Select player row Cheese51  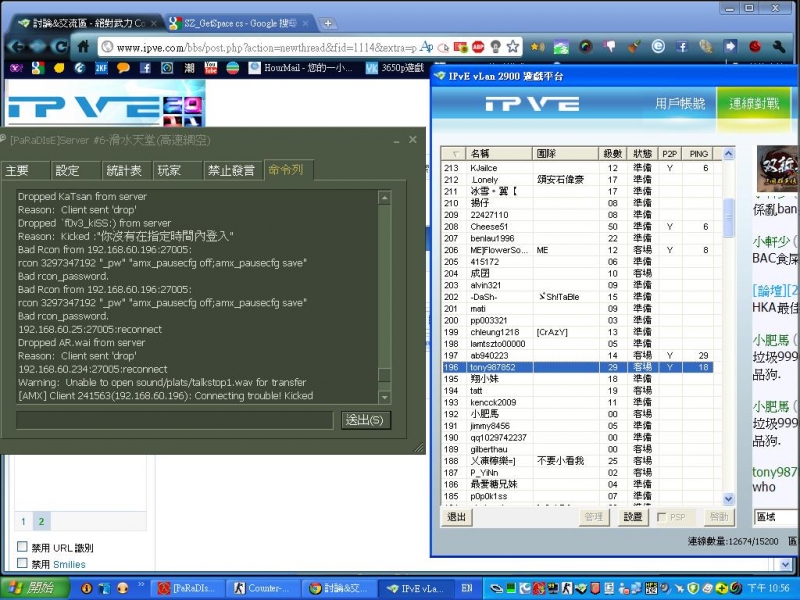click(577, 227)
